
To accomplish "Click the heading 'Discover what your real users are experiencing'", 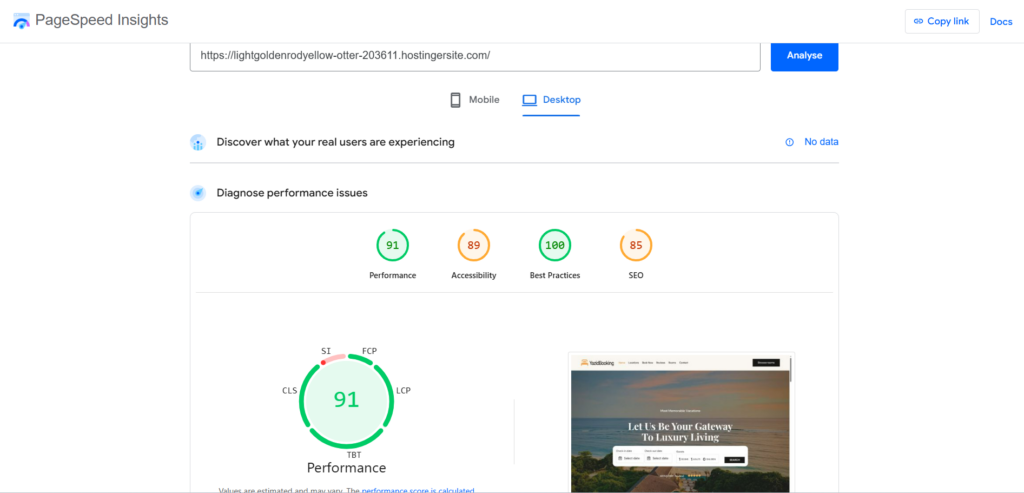I will pyautogui.click(x=336, y=142).
